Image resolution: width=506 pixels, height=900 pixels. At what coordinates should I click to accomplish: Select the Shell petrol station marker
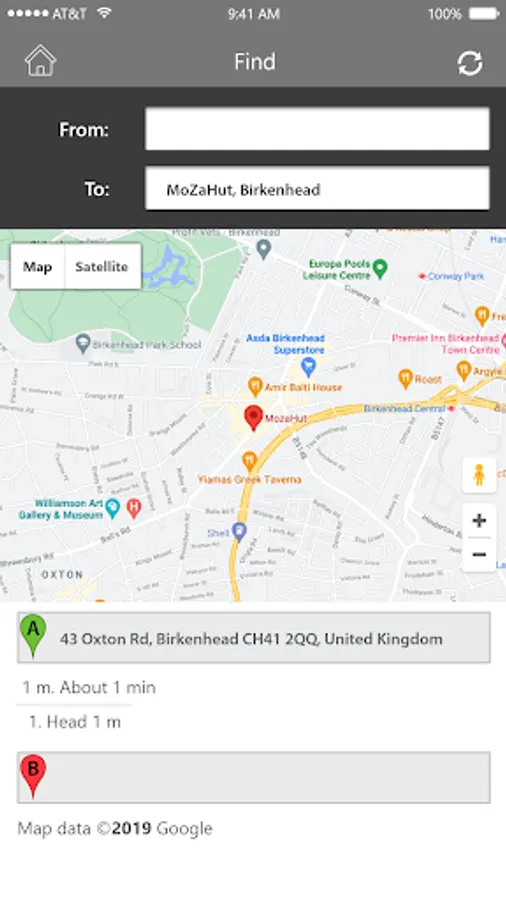coord(239,532)
